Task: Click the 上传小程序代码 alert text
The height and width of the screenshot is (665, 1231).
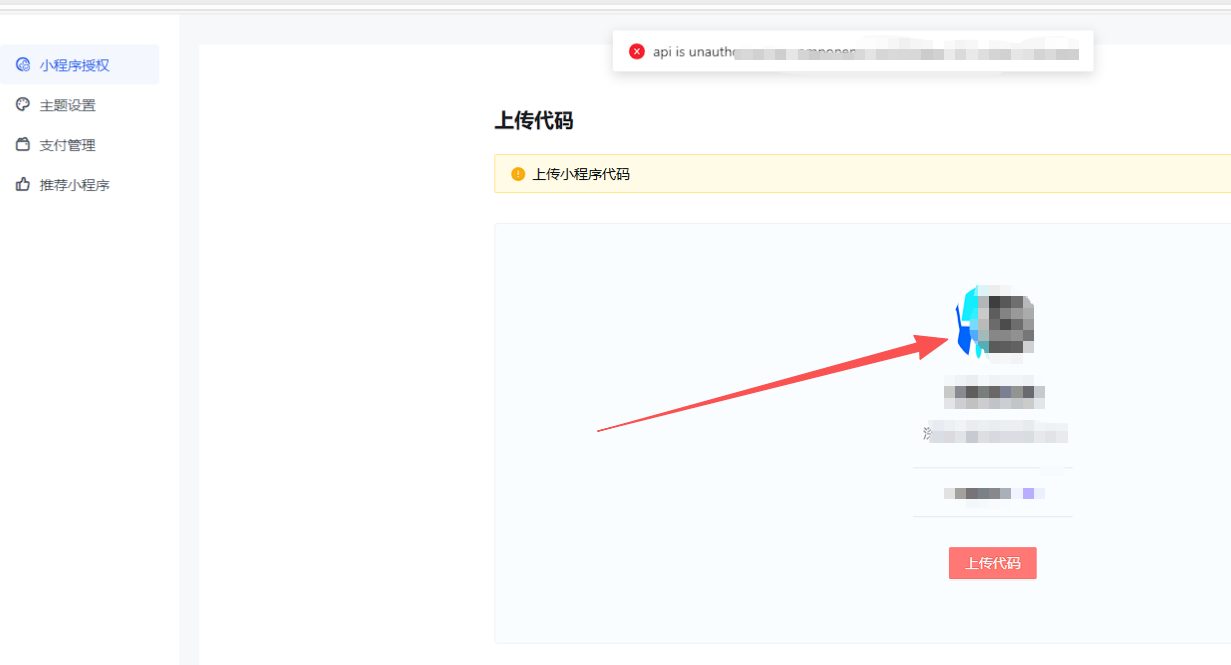Action: [581, 174]
